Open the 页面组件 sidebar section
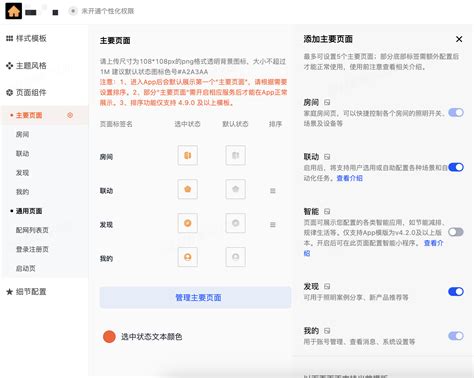Screen dimensions: 474x378 tap(26, 92)
